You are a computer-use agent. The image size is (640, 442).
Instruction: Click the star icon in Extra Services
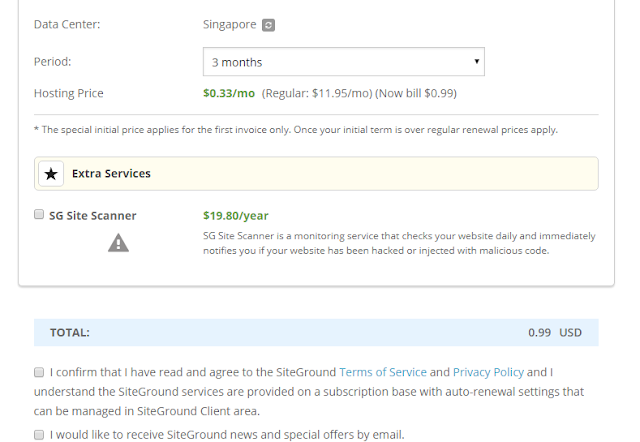[51, 174]
